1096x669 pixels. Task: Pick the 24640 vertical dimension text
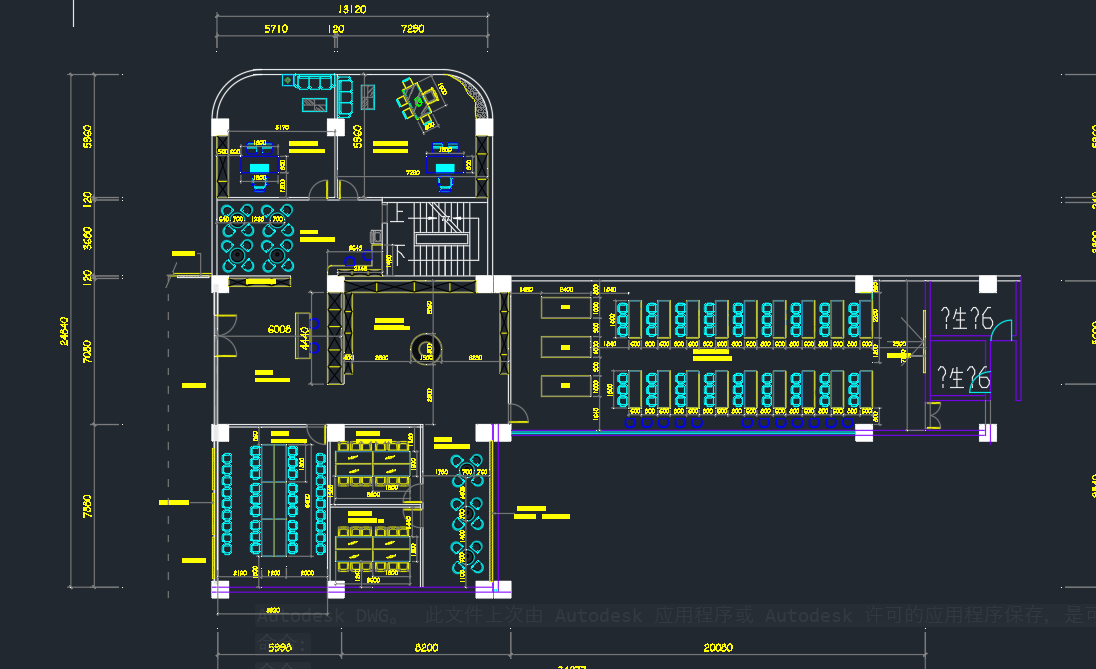click(64, 331)
